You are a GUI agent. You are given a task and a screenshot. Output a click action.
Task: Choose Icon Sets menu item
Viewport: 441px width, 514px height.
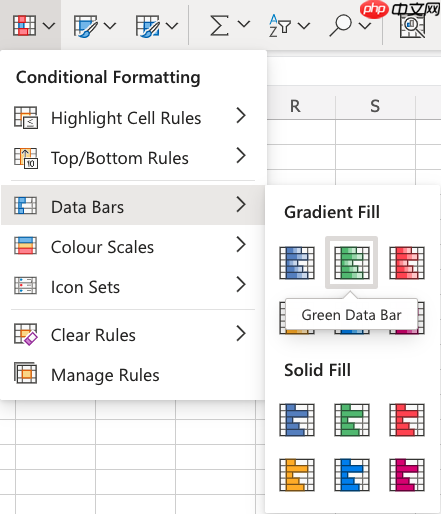[x=133, y=287]
